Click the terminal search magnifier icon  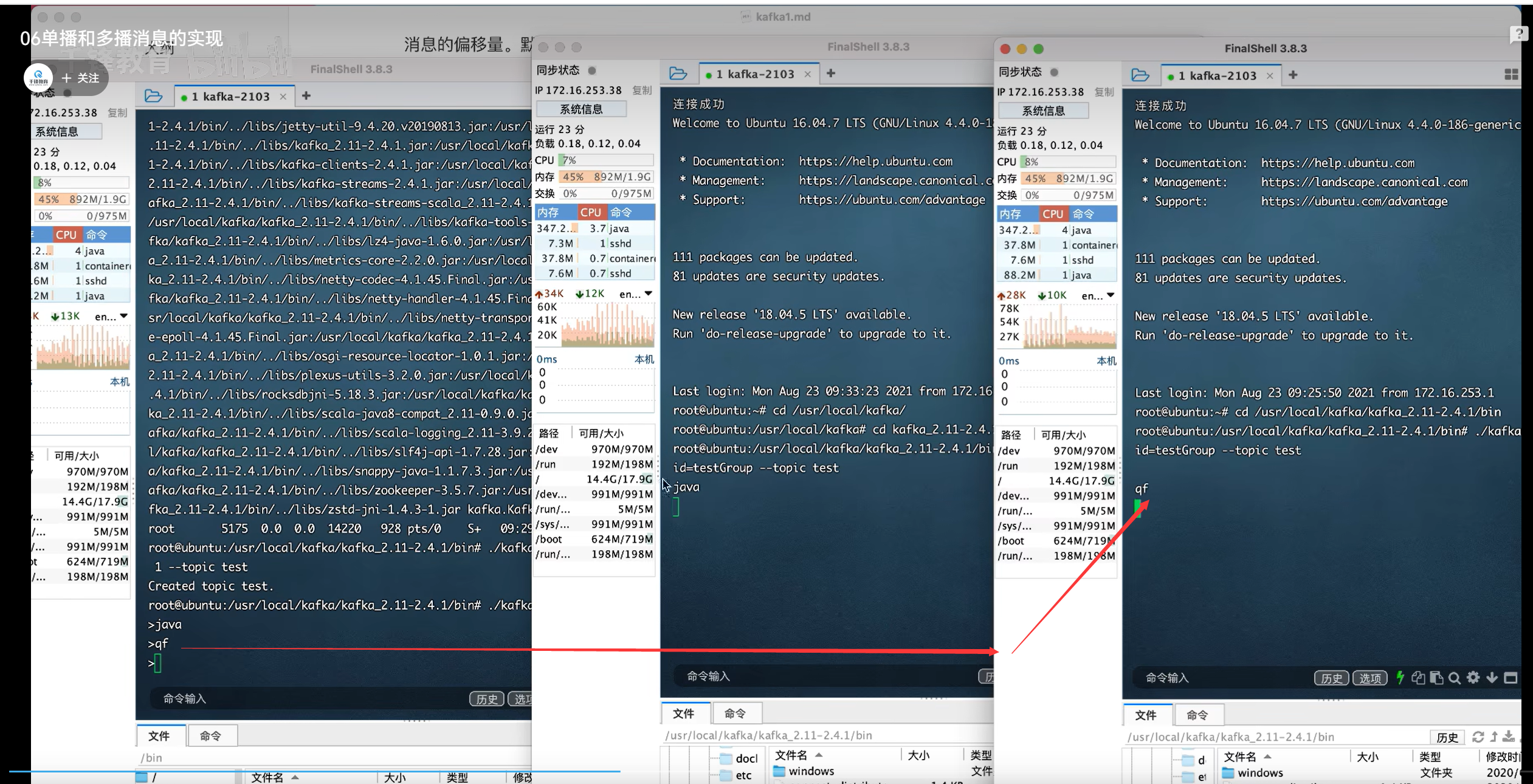(x=1454, y=678)
